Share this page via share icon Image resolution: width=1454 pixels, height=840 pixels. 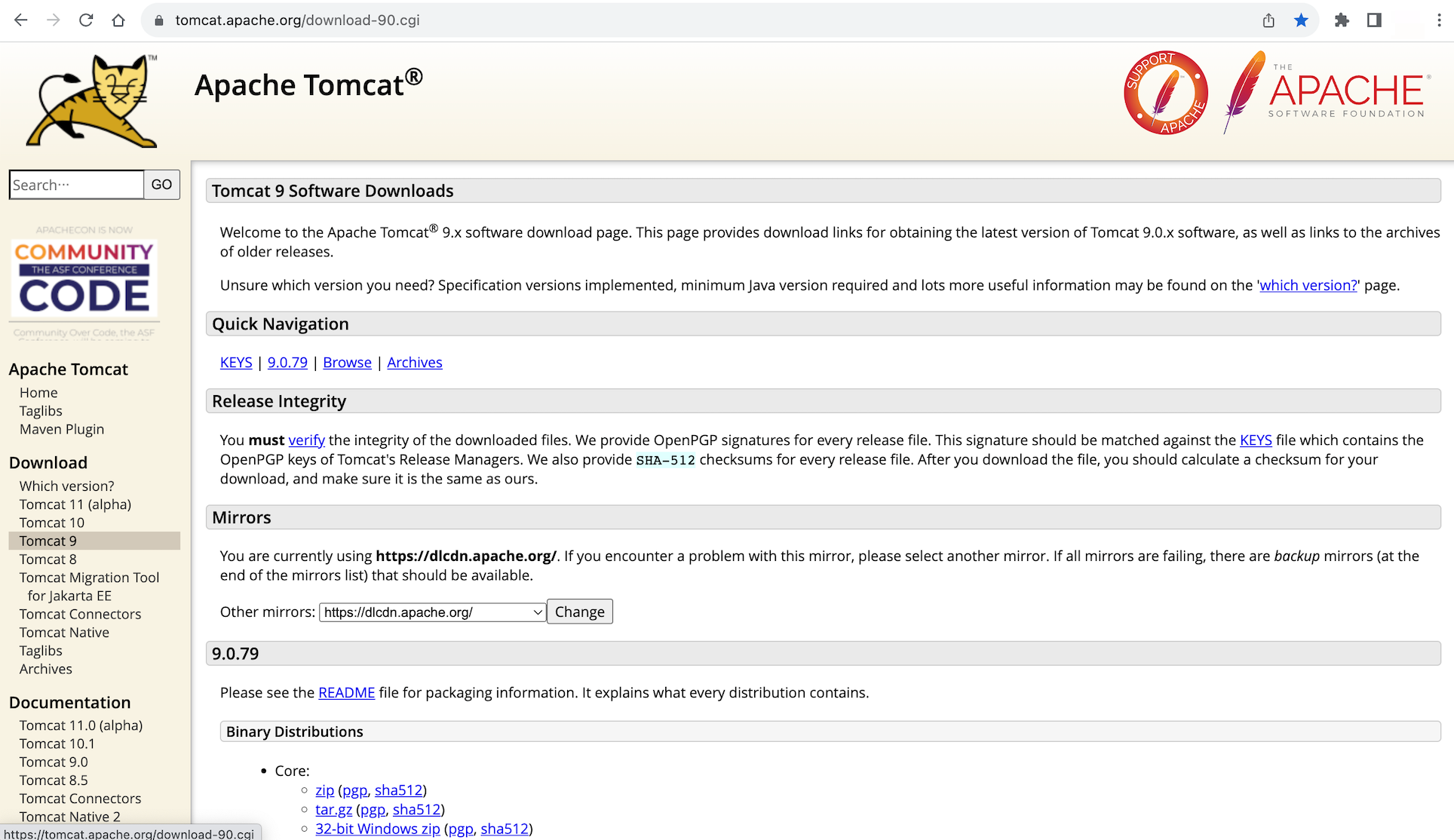tap(1268, 20)
